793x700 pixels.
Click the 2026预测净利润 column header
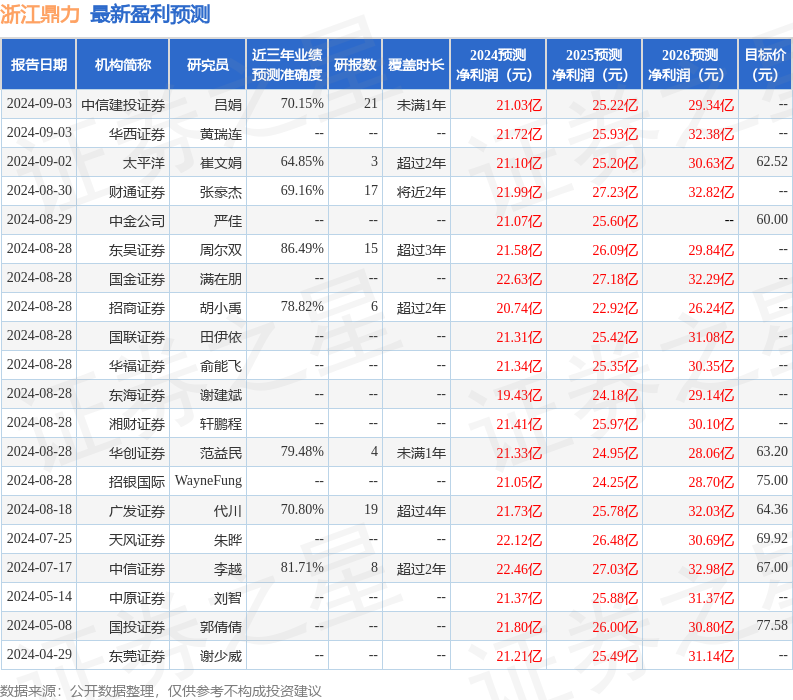[690, 65]
